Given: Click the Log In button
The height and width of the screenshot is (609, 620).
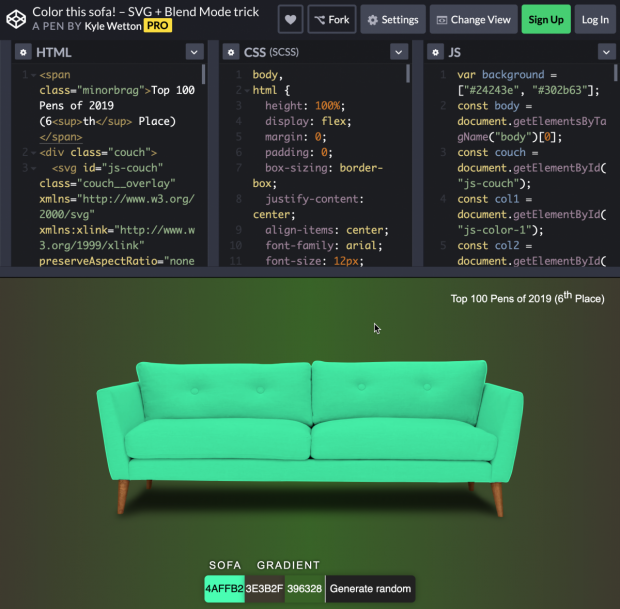Looking at the screenshot, I should click(595, 19).
